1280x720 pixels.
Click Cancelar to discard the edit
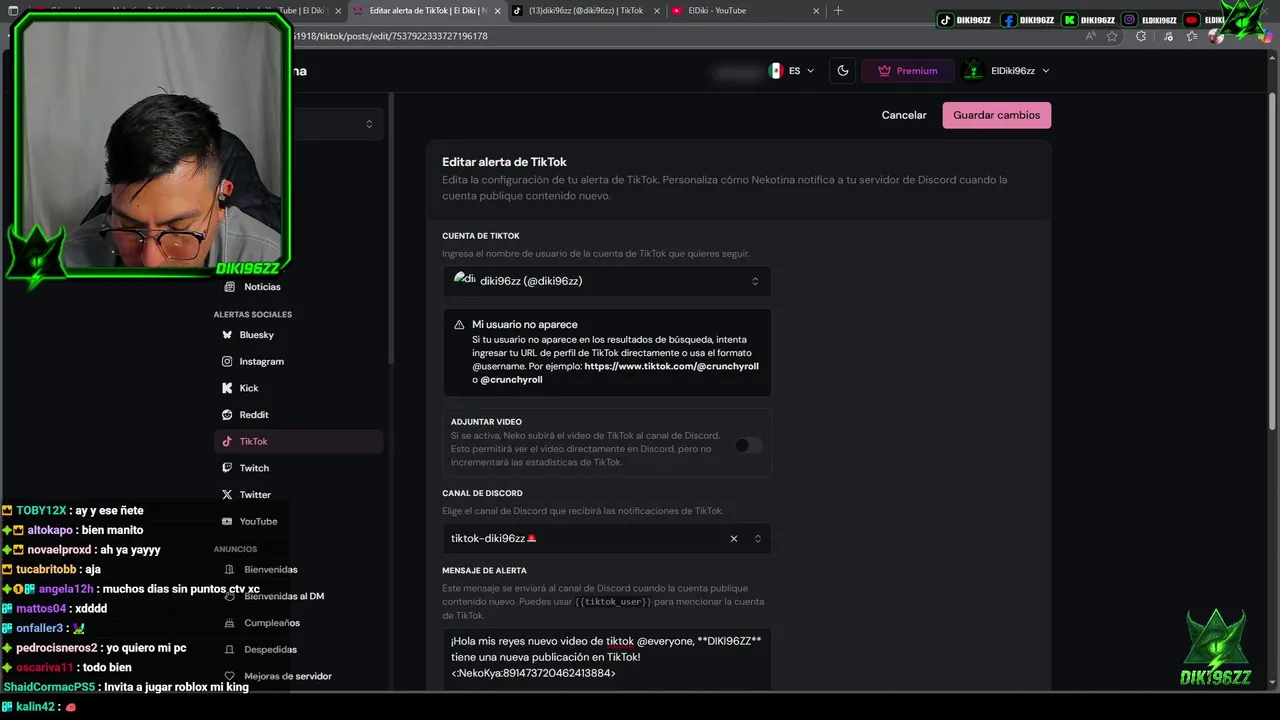(x=904, y=115)
